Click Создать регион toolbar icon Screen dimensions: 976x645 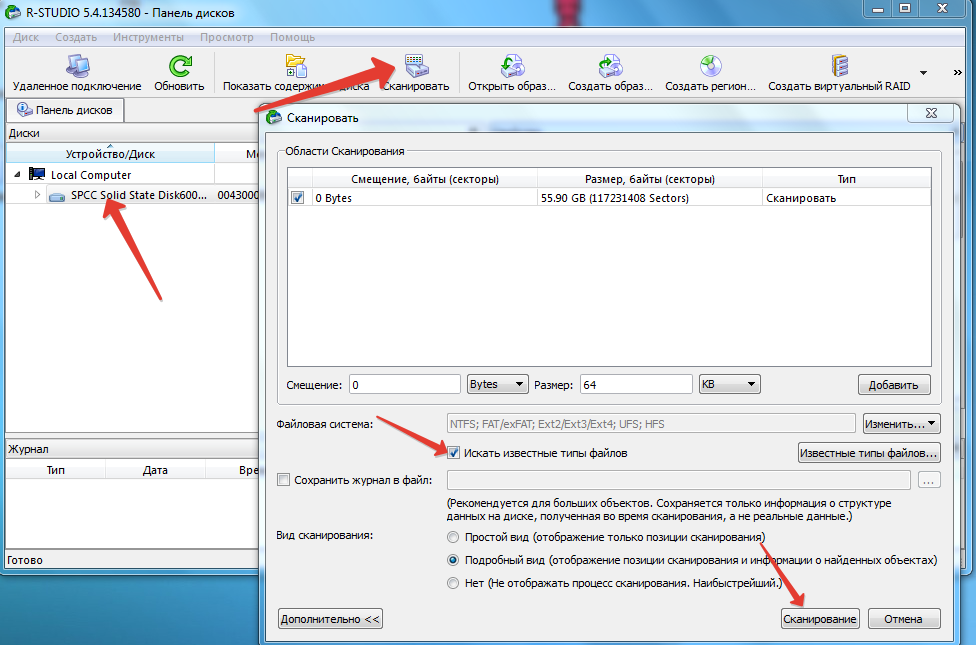[710, 66]
